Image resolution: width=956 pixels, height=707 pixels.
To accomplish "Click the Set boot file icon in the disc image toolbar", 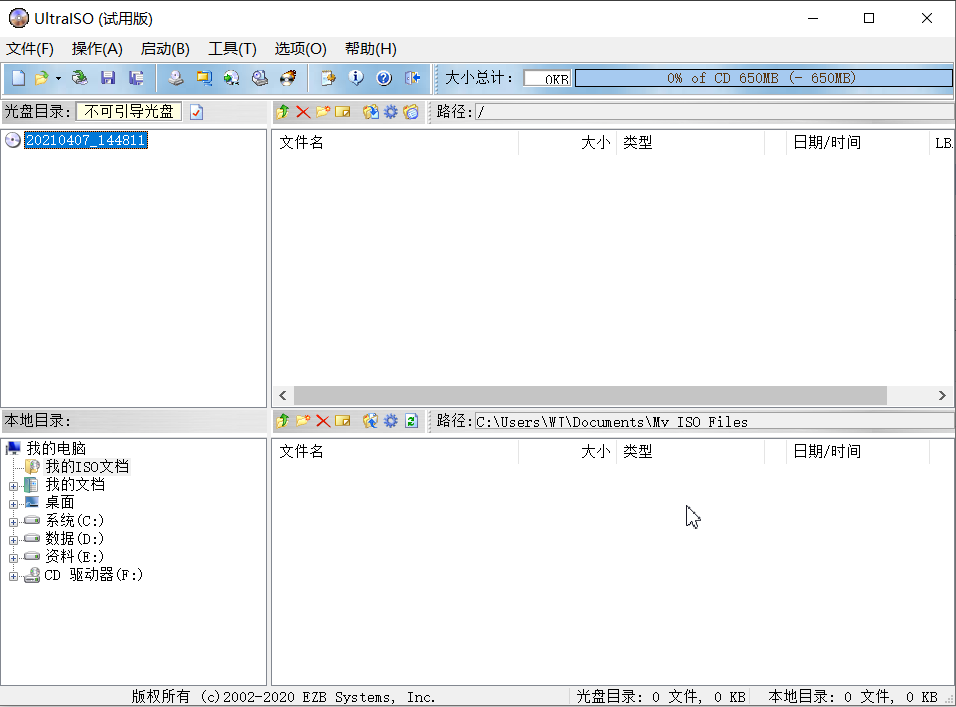I will (412, 112).
